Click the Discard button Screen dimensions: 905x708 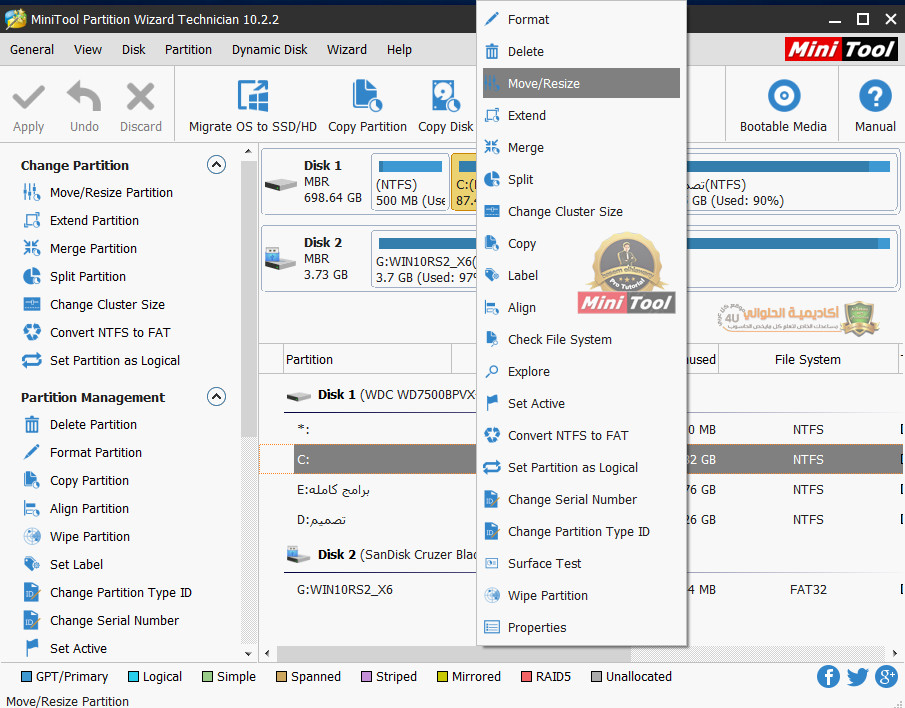click(x=141, y=107)
